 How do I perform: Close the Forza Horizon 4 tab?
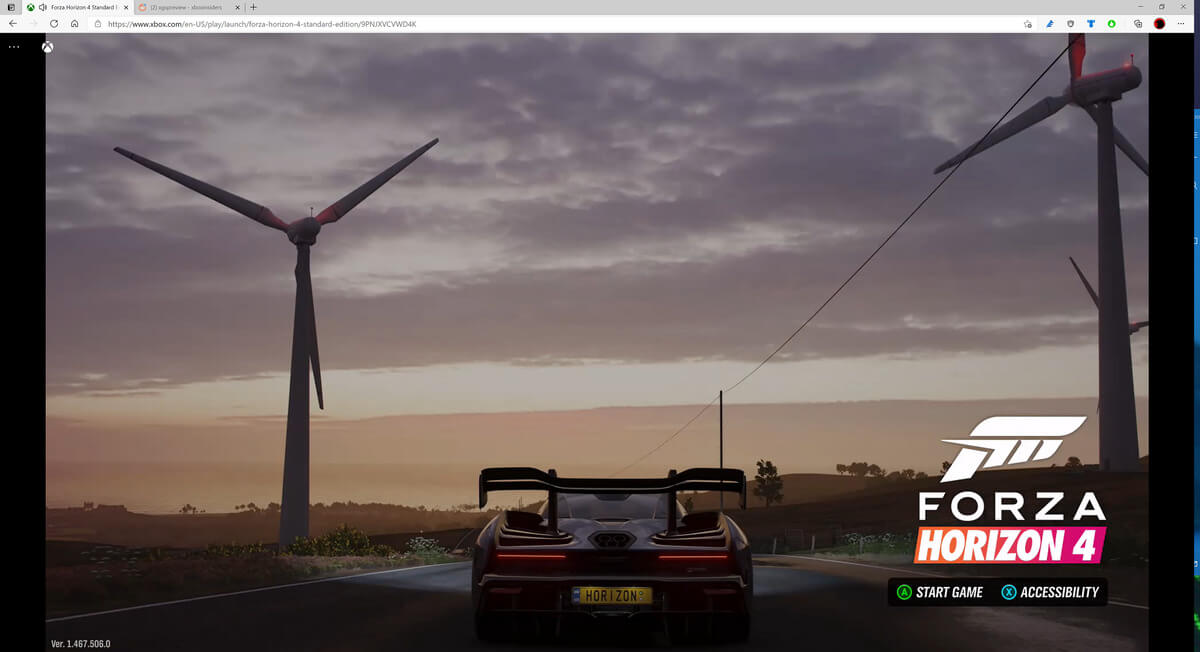click(125, 7)
